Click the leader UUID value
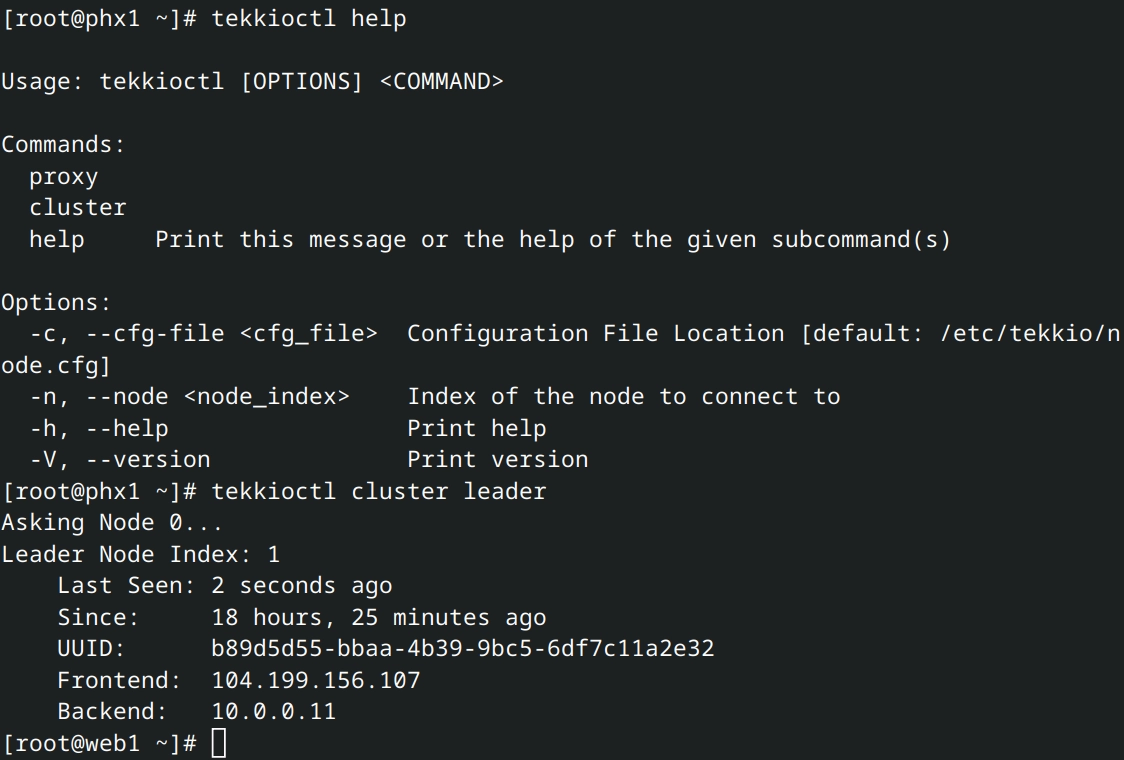1124x760 pixels. point(462,649)
